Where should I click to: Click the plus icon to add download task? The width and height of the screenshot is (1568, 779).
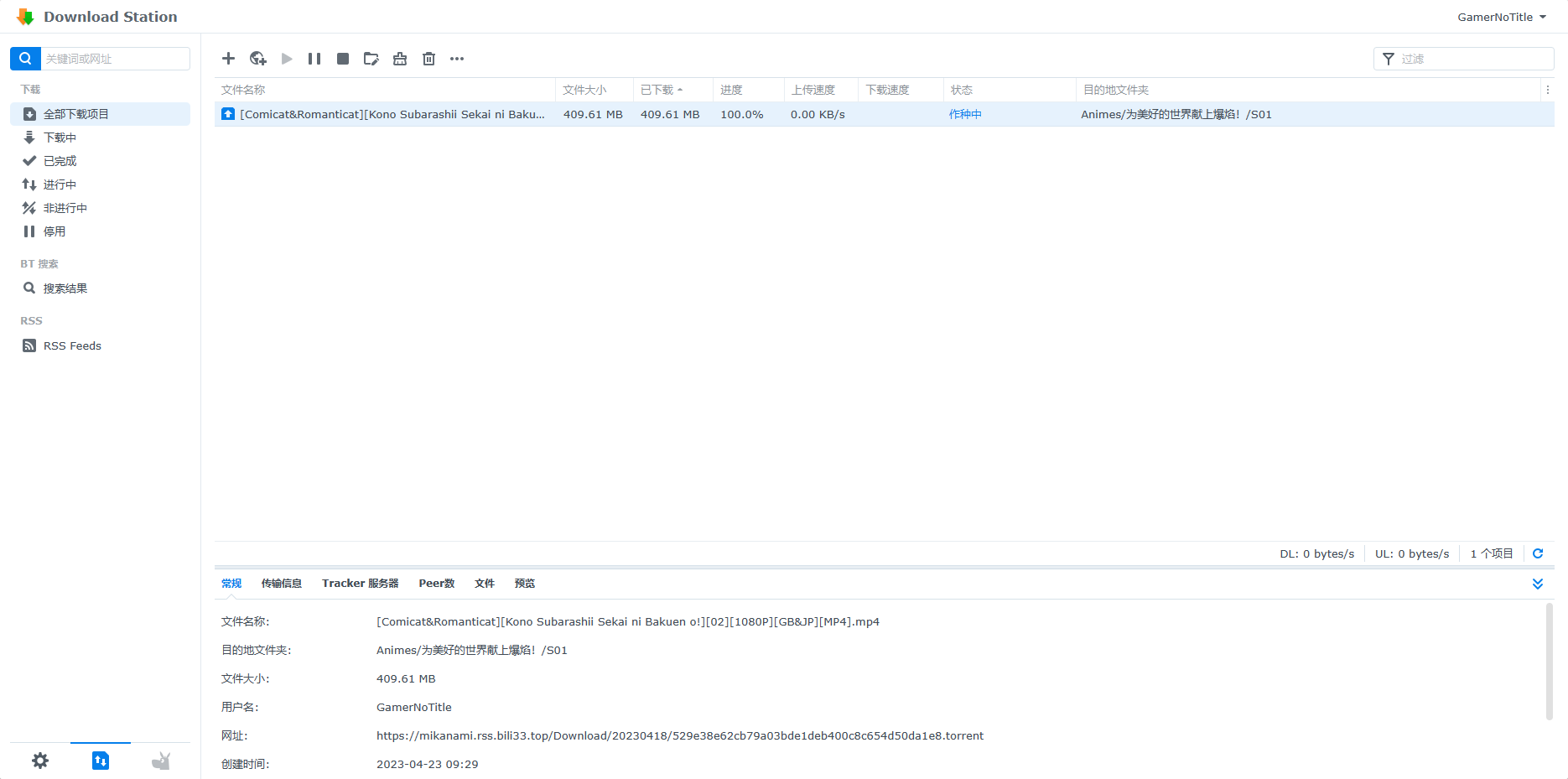228,59
